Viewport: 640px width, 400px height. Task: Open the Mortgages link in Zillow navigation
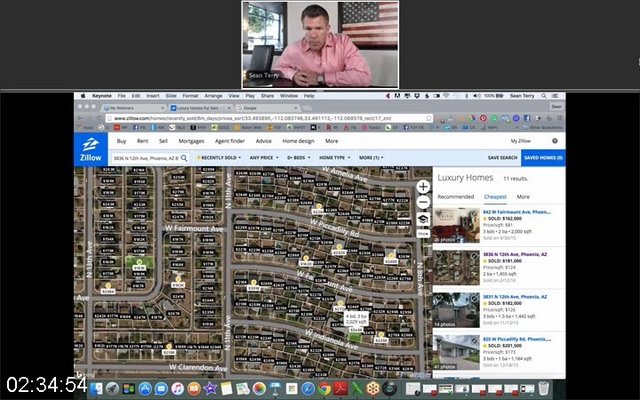coord(191,141)
